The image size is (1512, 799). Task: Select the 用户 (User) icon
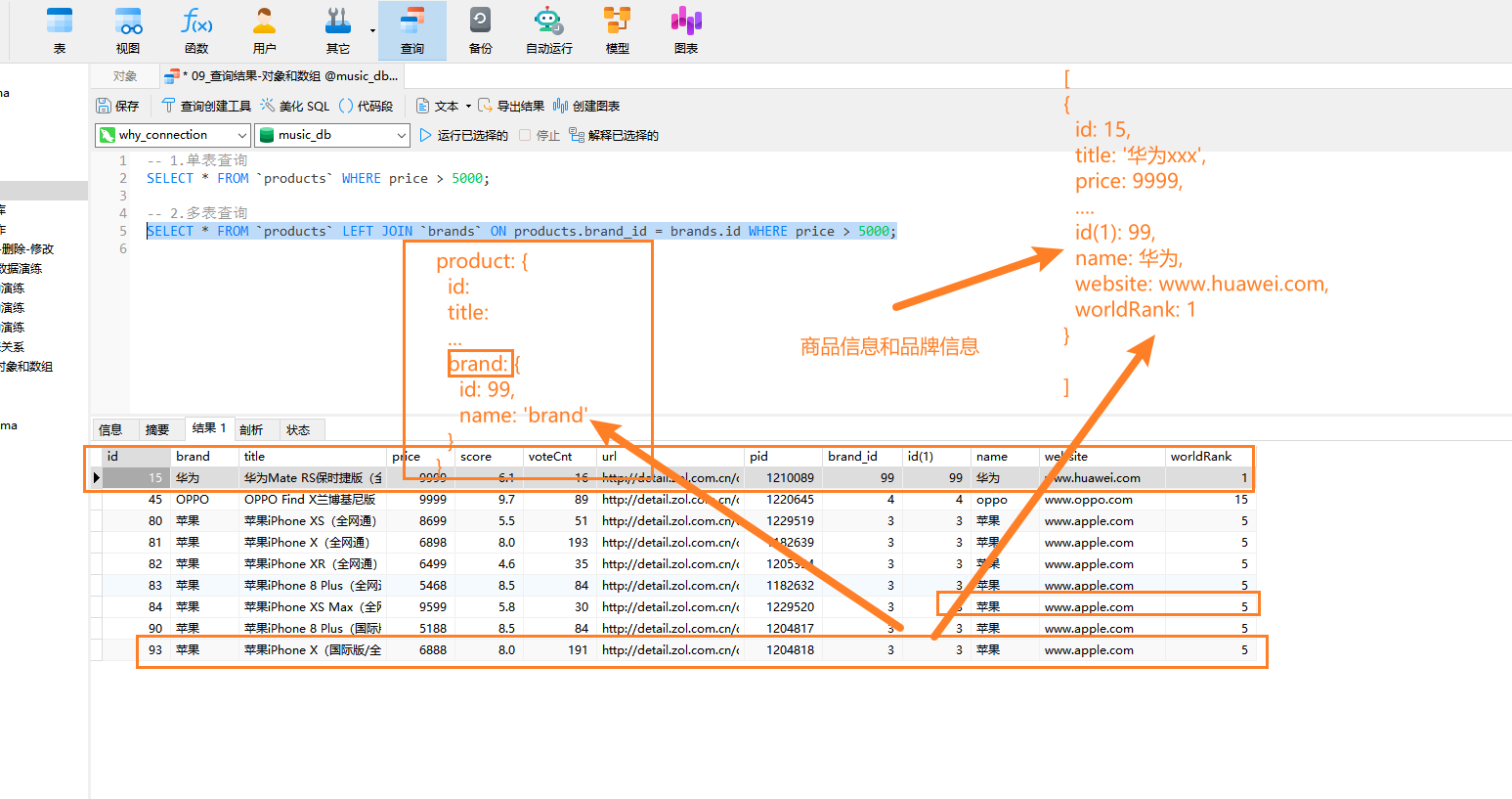pos(264,30)
